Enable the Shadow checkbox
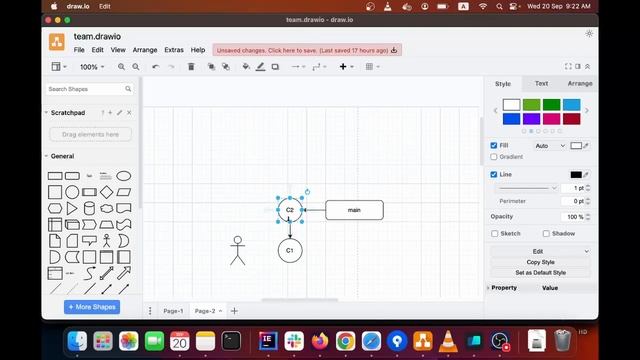Viewport: 640px width, 360px height. [x=546, y=233]
